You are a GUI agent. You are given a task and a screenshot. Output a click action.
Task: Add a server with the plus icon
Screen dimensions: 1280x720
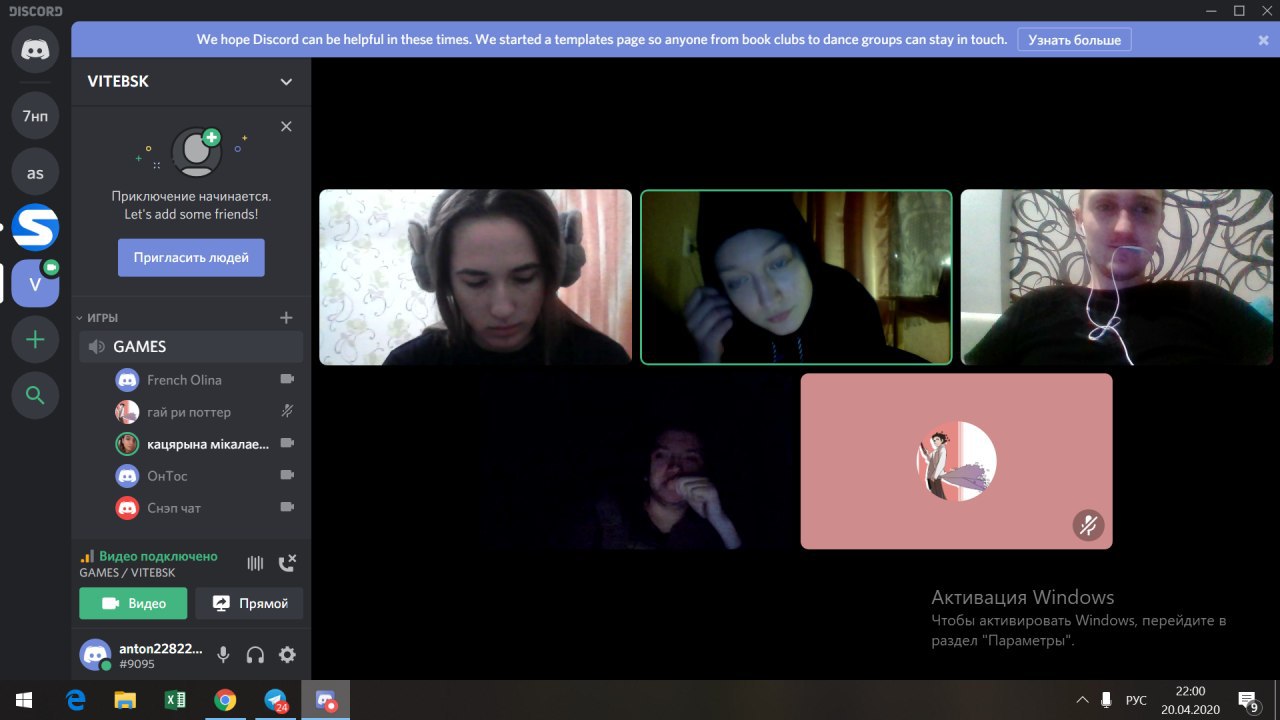pos(35,340)
